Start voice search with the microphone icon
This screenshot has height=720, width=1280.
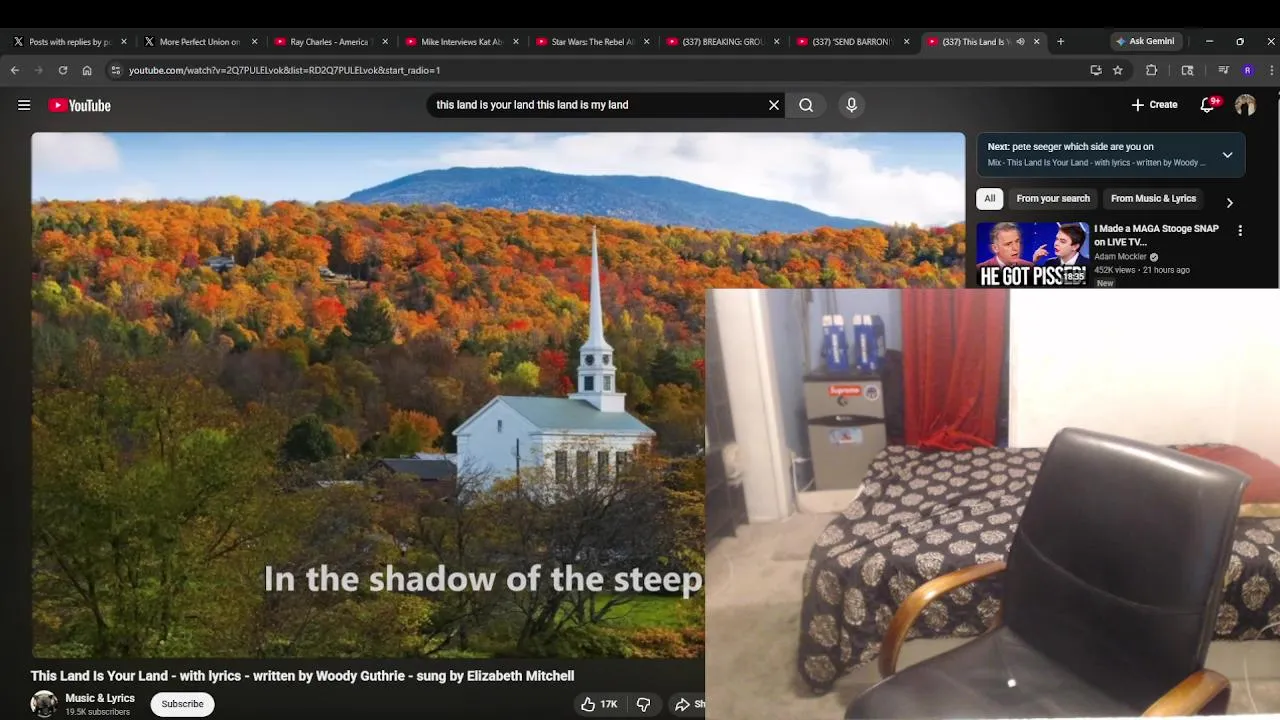click(851, 105)
